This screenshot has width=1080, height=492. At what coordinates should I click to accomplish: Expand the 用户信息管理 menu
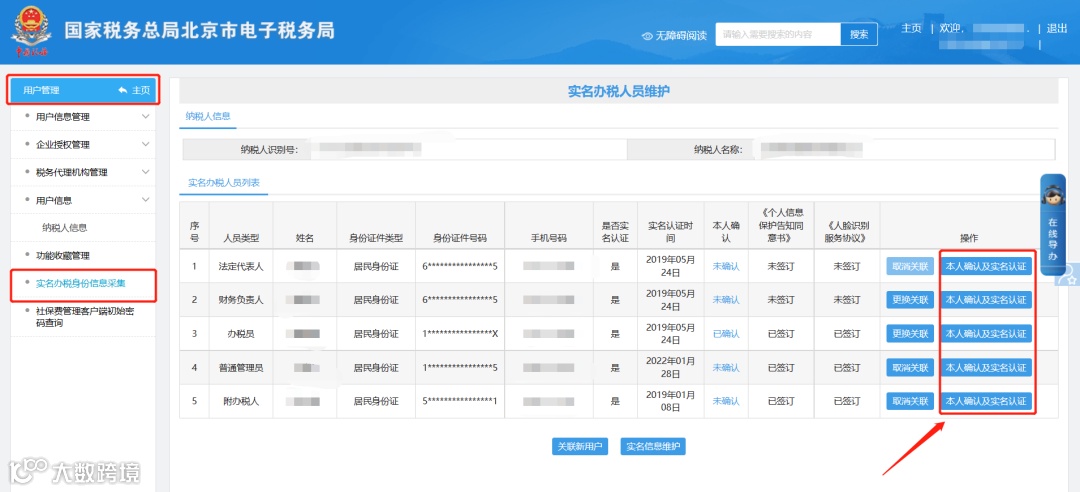click(x=84, y=117)
